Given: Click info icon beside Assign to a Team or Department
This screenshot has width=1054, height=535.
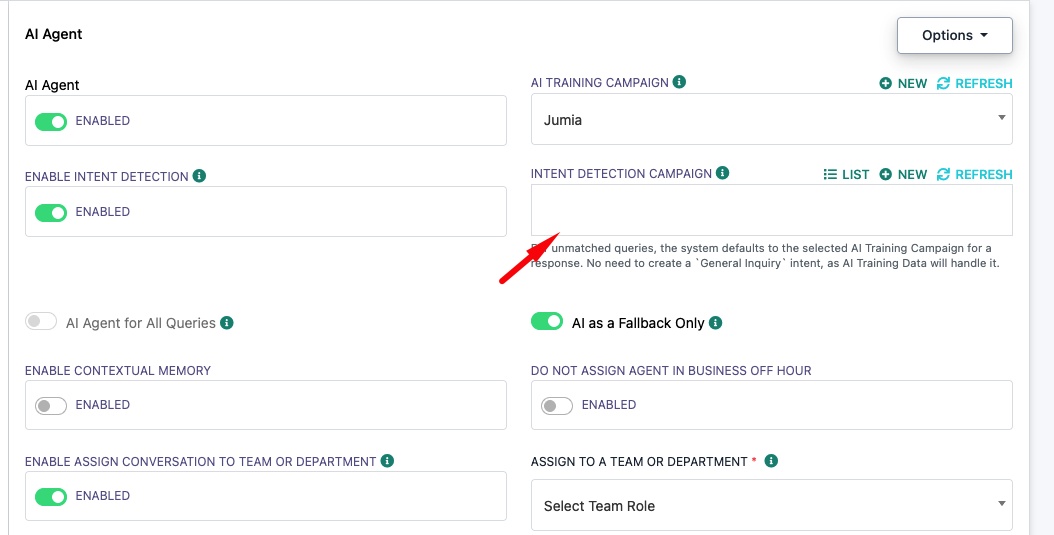Looking at the screenshot, I should click(x=772, y=460).
